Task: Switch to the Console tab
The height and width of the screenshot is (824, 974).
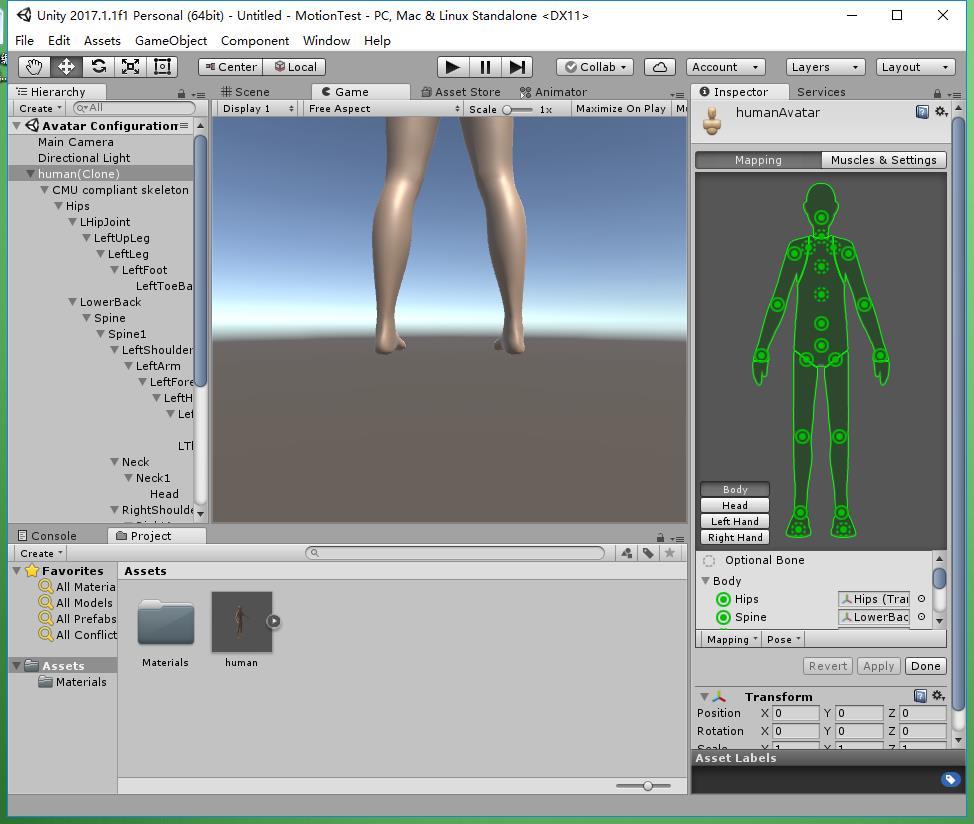Action: point(48,536)
